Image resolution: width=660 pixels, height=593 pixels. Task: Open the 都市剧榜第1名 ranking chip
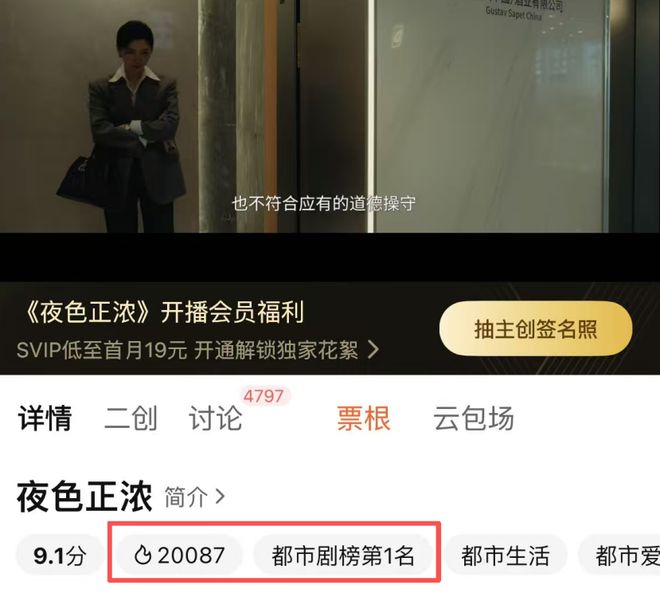click(x=343, y=555)
